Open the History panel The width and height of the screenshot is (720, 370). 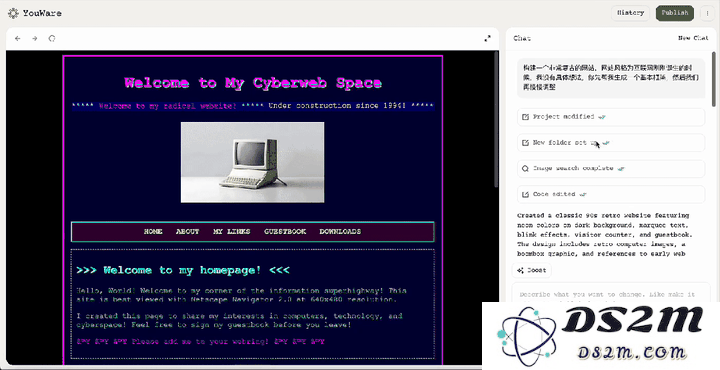coord(630,13)
